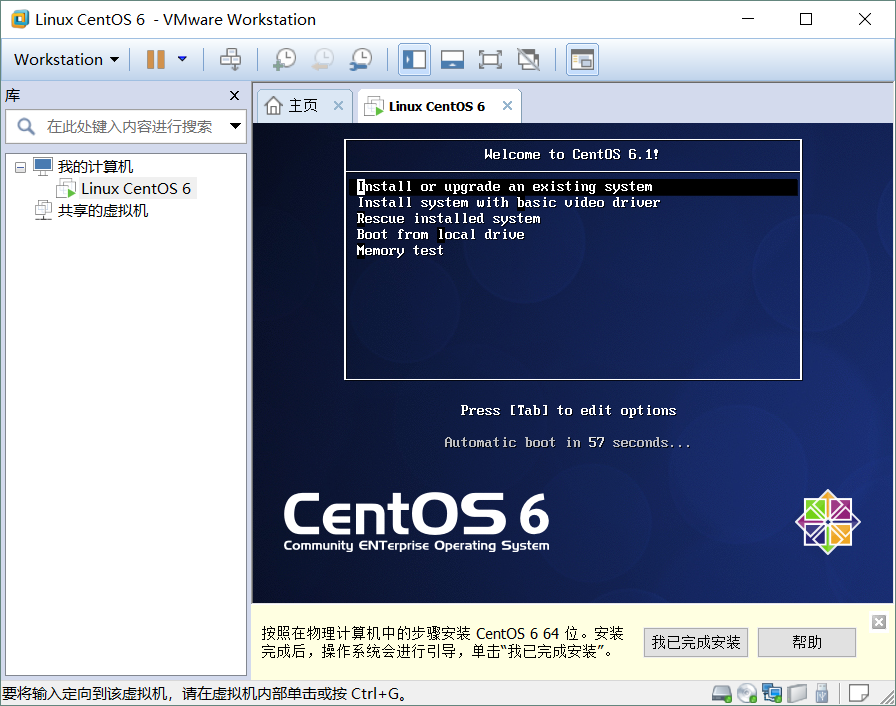Maximize the VMware Workstation window
This screenshot has width=896, height=706.
coord(806,19)
